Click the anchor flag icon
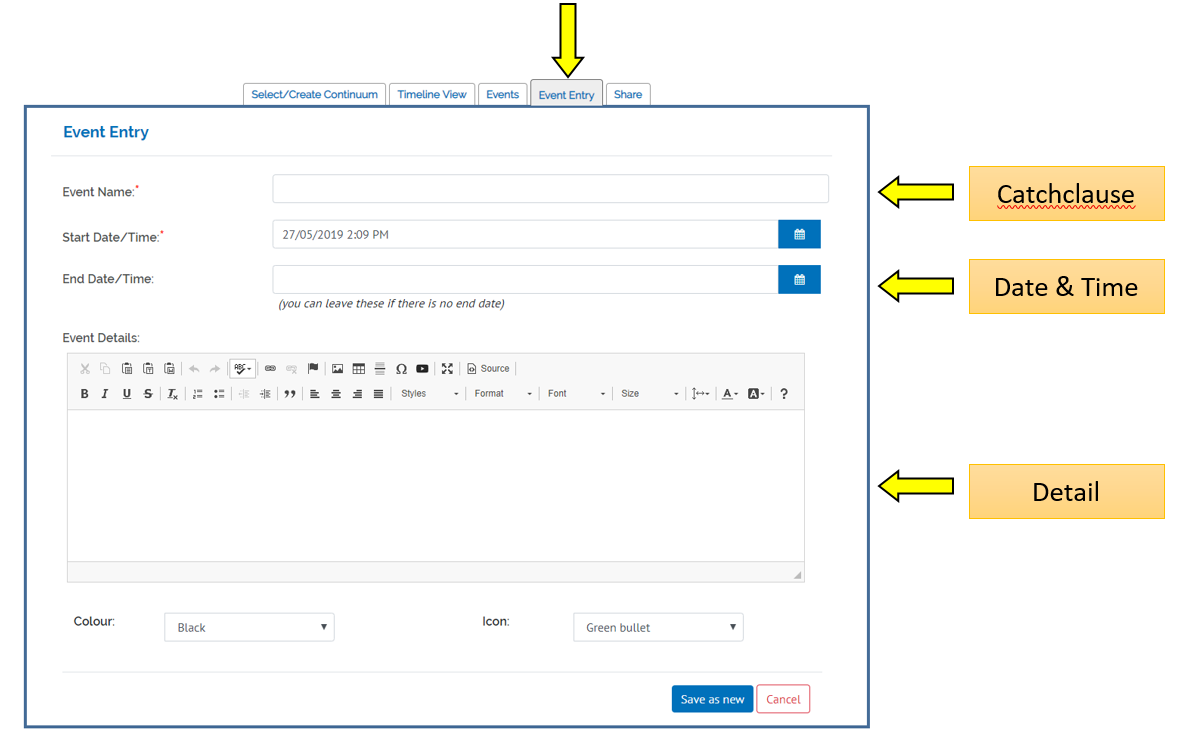Image resolution: width=1177 pixels, height=746 pixels. pyautogui.click(x=313, y=369)
